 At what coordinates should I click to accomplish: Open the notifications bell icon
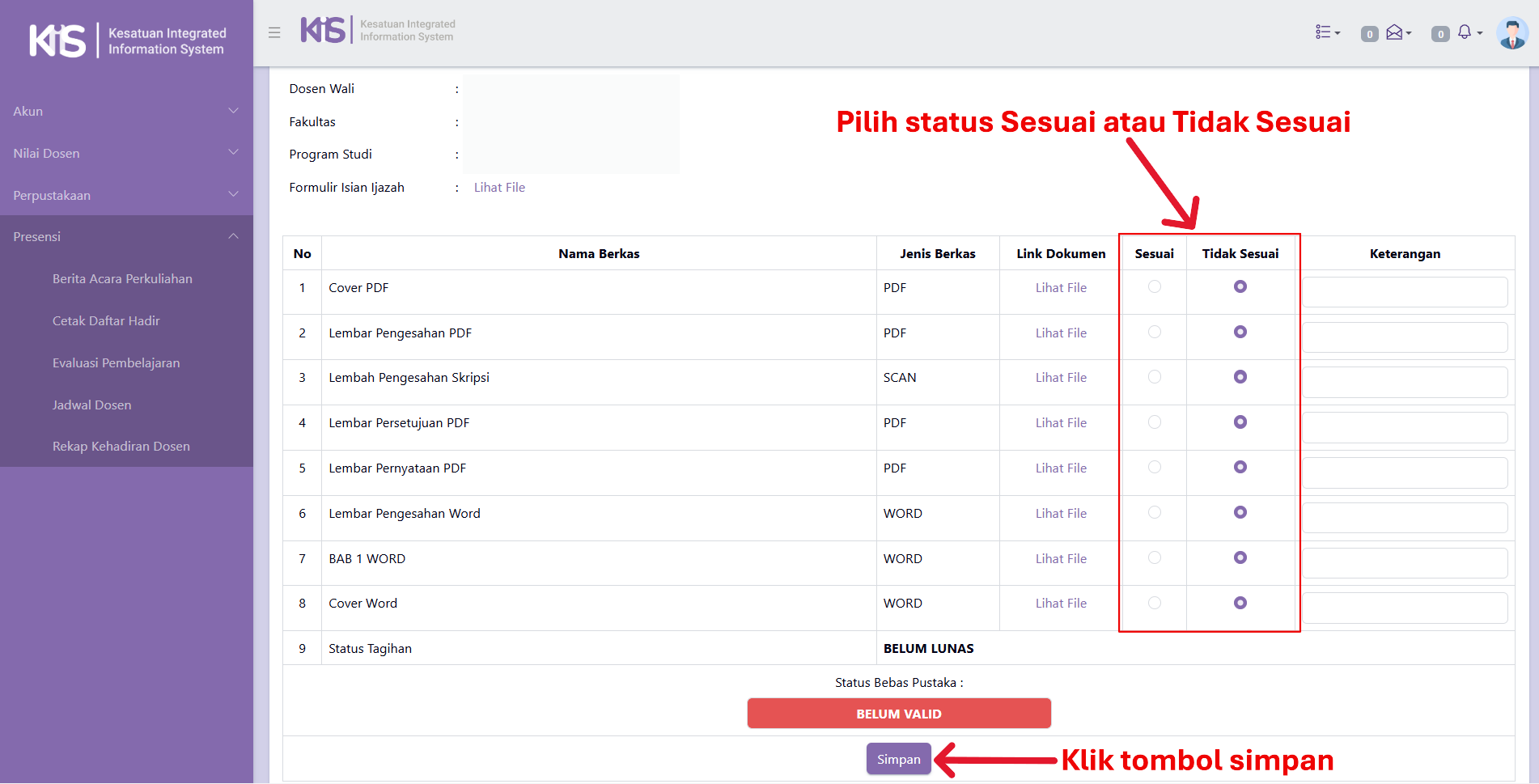pos(1467,32)
